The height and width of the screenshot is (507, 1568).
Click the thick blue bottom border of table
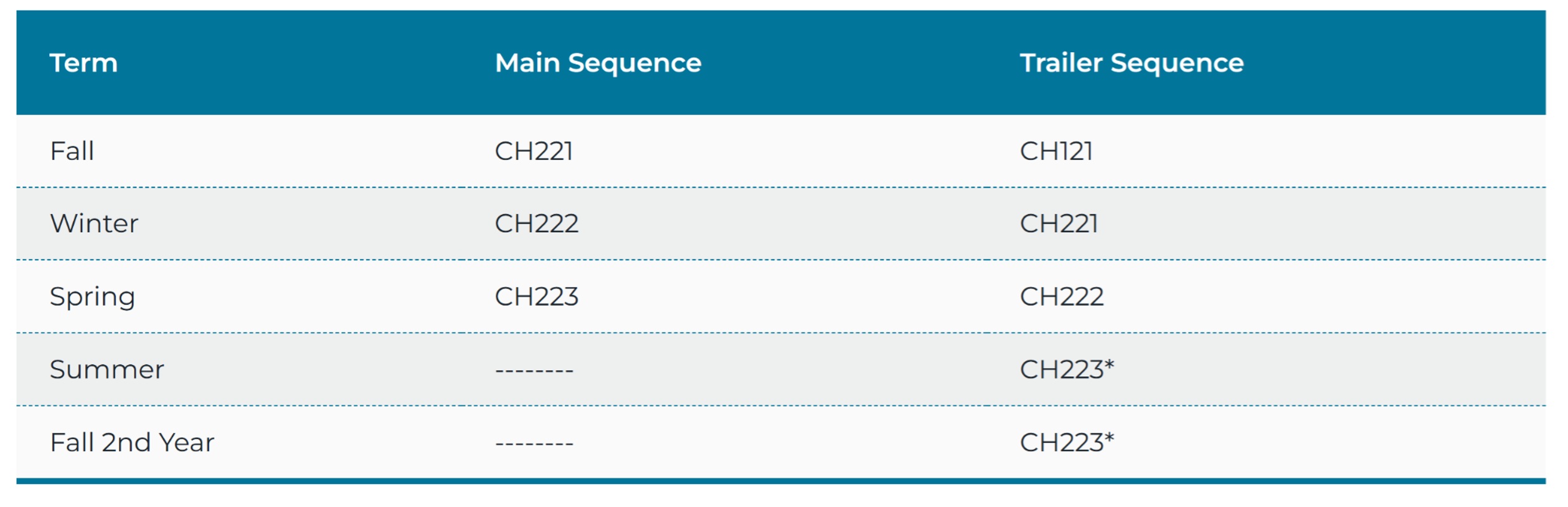pyautogui.click(x=781, y=481)
